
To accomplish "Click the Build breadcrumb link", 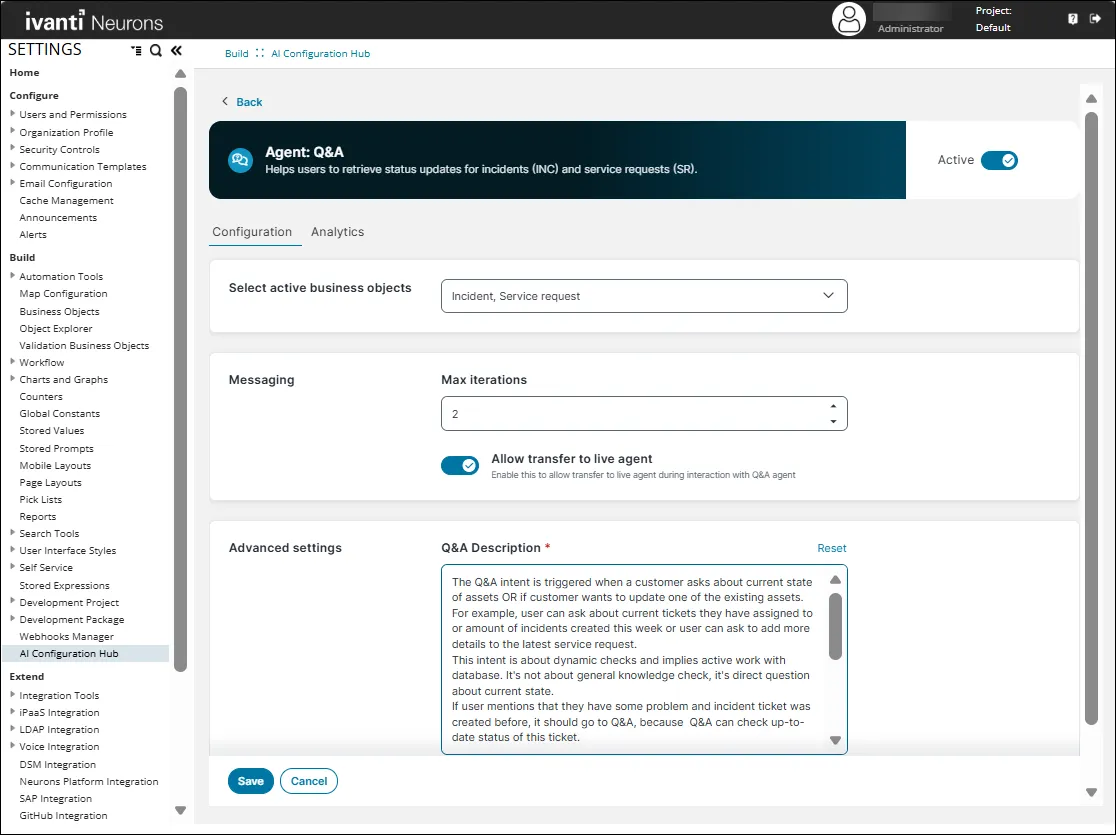I will click(x=236, y=53).
